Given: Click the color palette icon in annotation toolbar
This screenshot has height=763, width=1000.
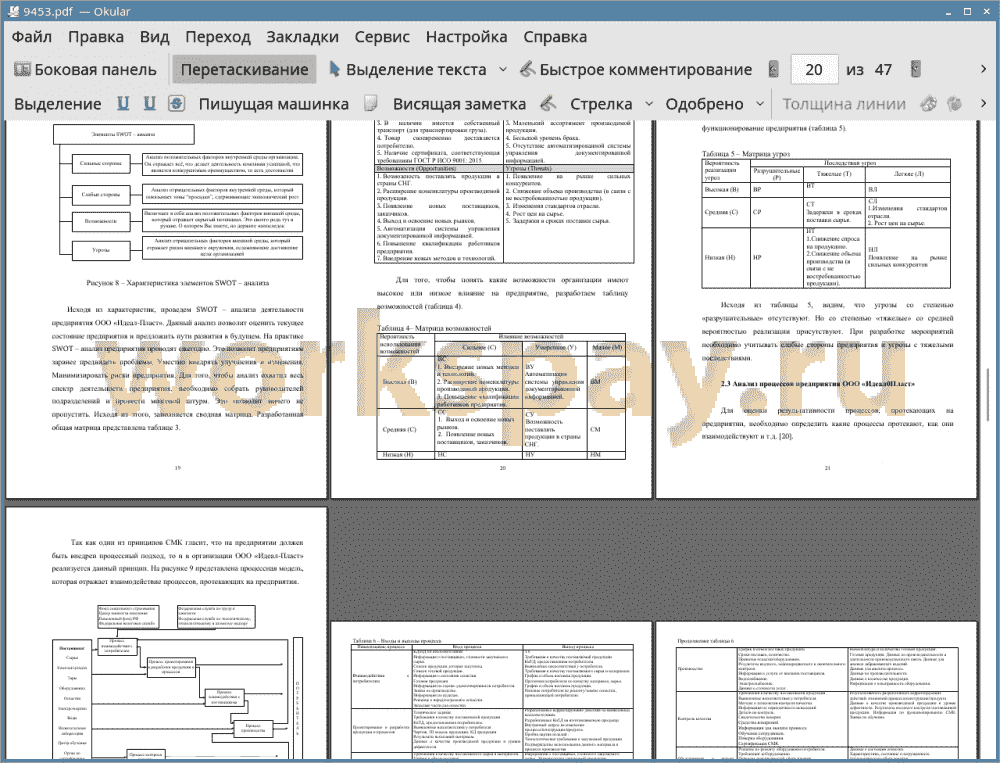Looking at the screenshot, I should pyautogui.click(x=929, y=103).
